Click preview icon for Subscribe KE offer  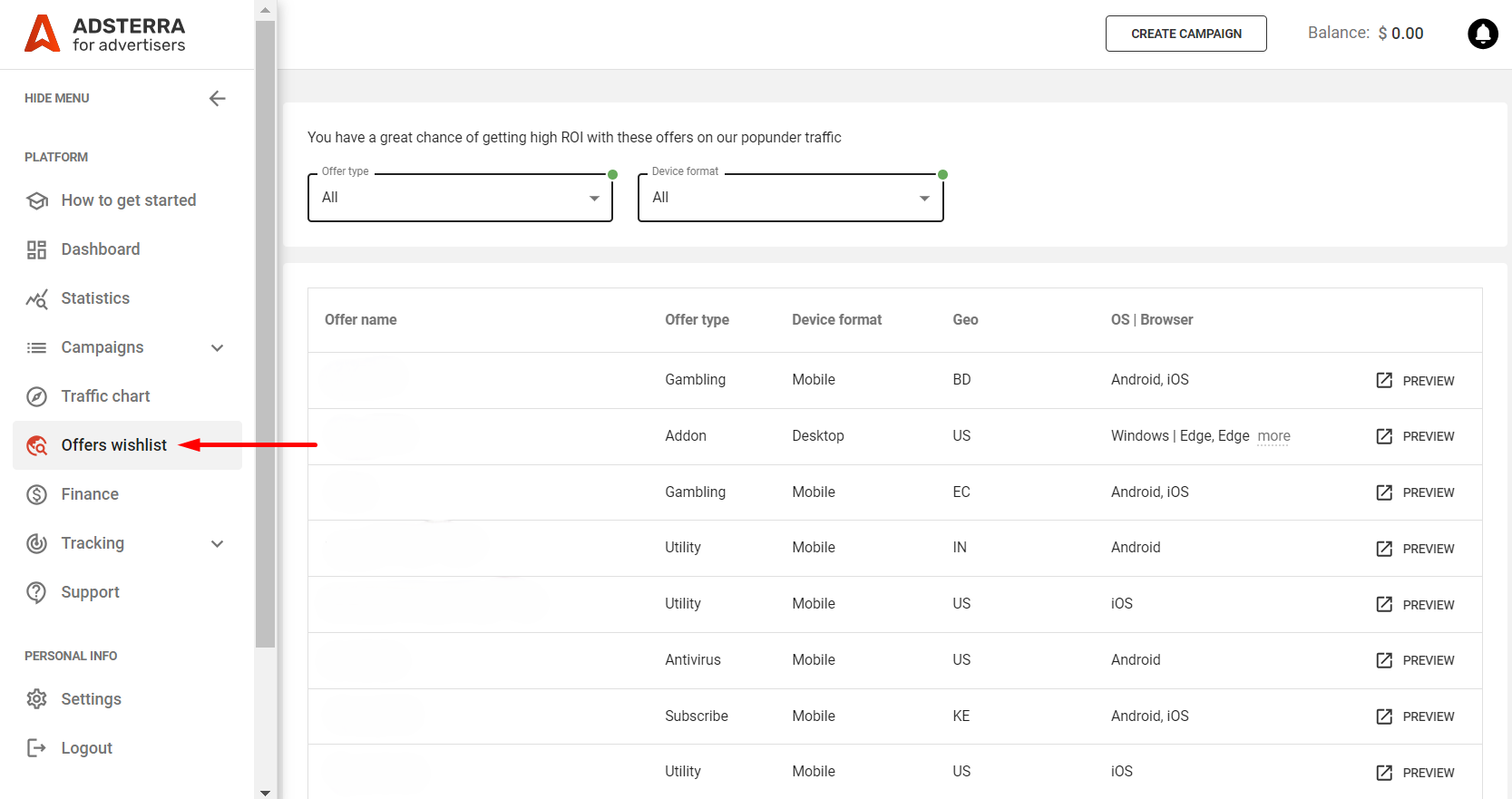point(1384,716)
